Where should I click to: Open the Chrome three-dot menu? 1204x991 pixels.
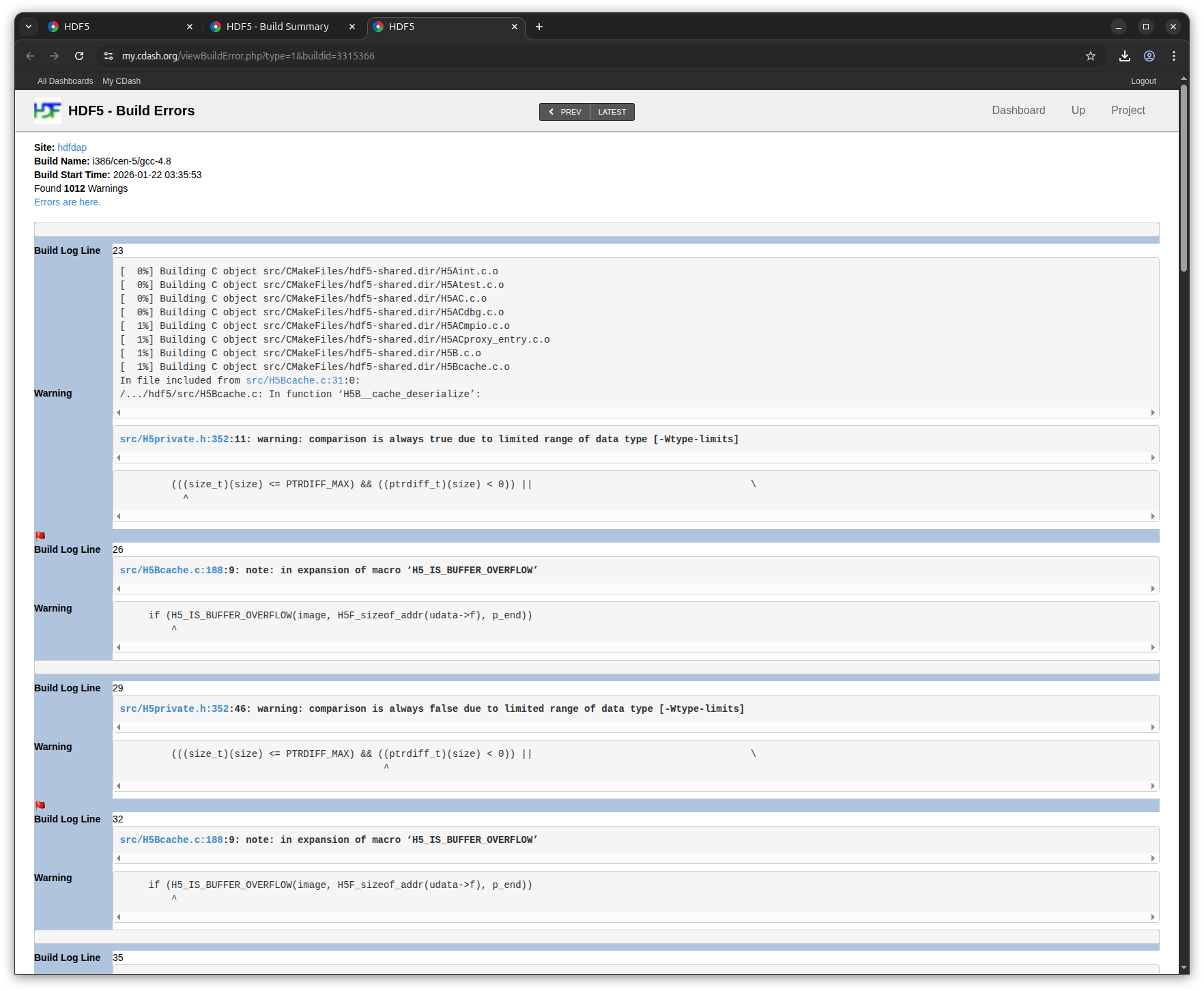1174,56
